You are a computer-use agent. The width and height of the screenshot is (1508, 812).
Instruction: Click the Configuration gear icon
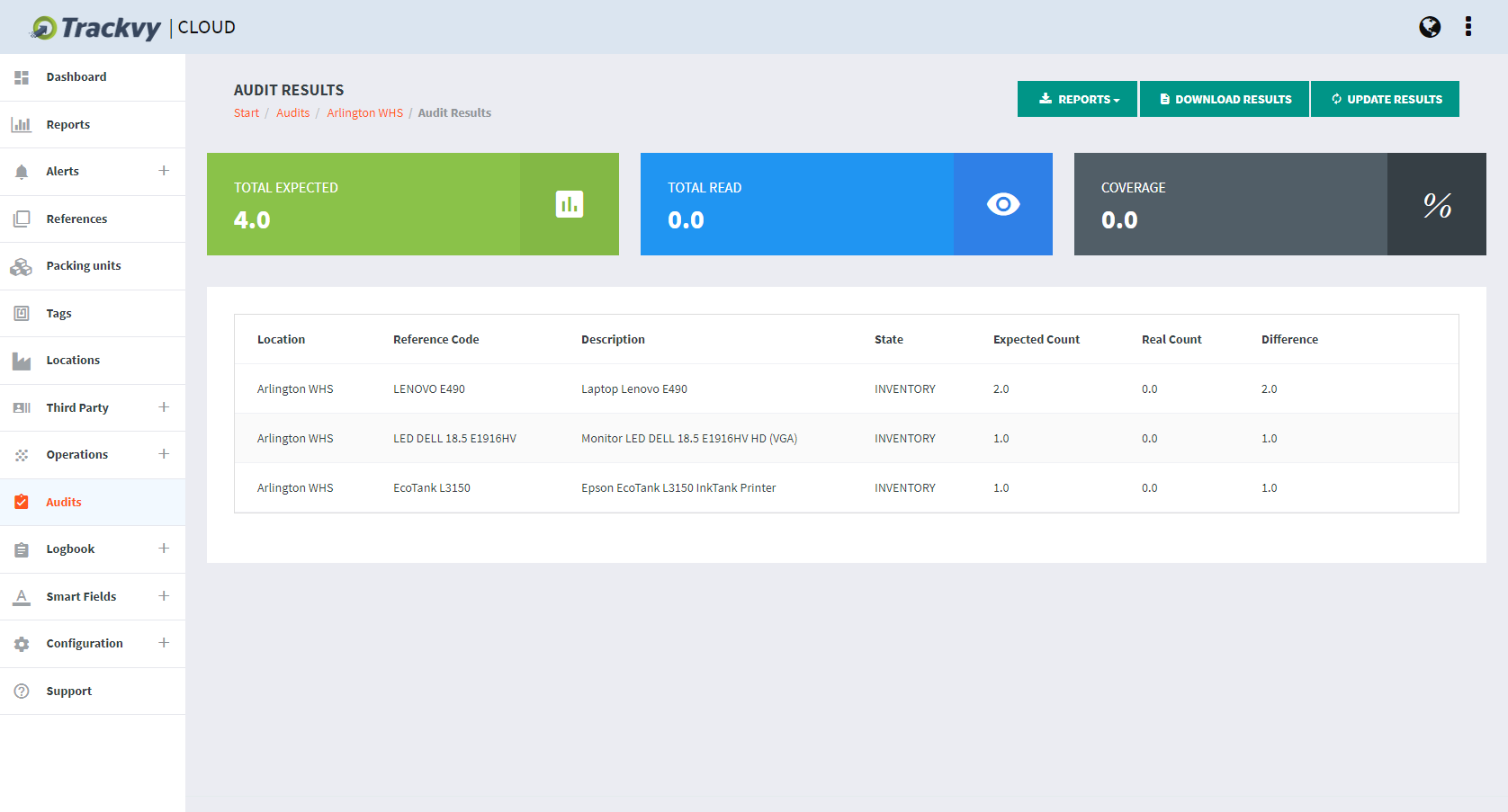coord(22,644)
